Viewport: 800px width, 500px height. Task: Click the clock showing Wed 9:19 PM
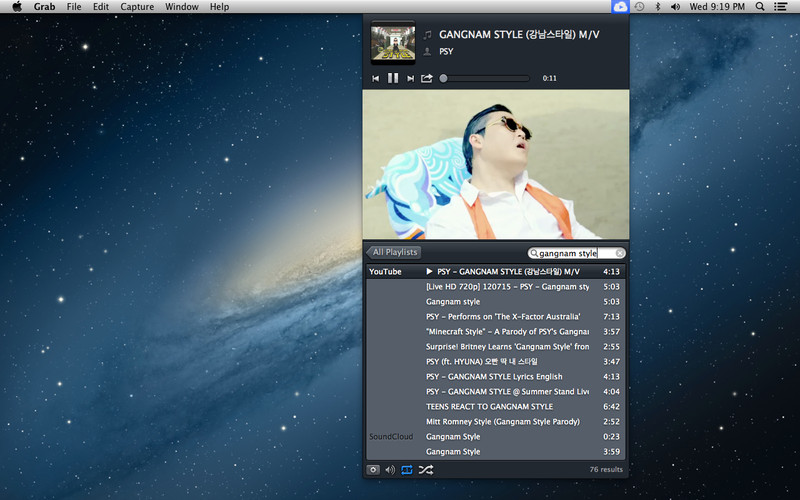click(x=717, y=7)
